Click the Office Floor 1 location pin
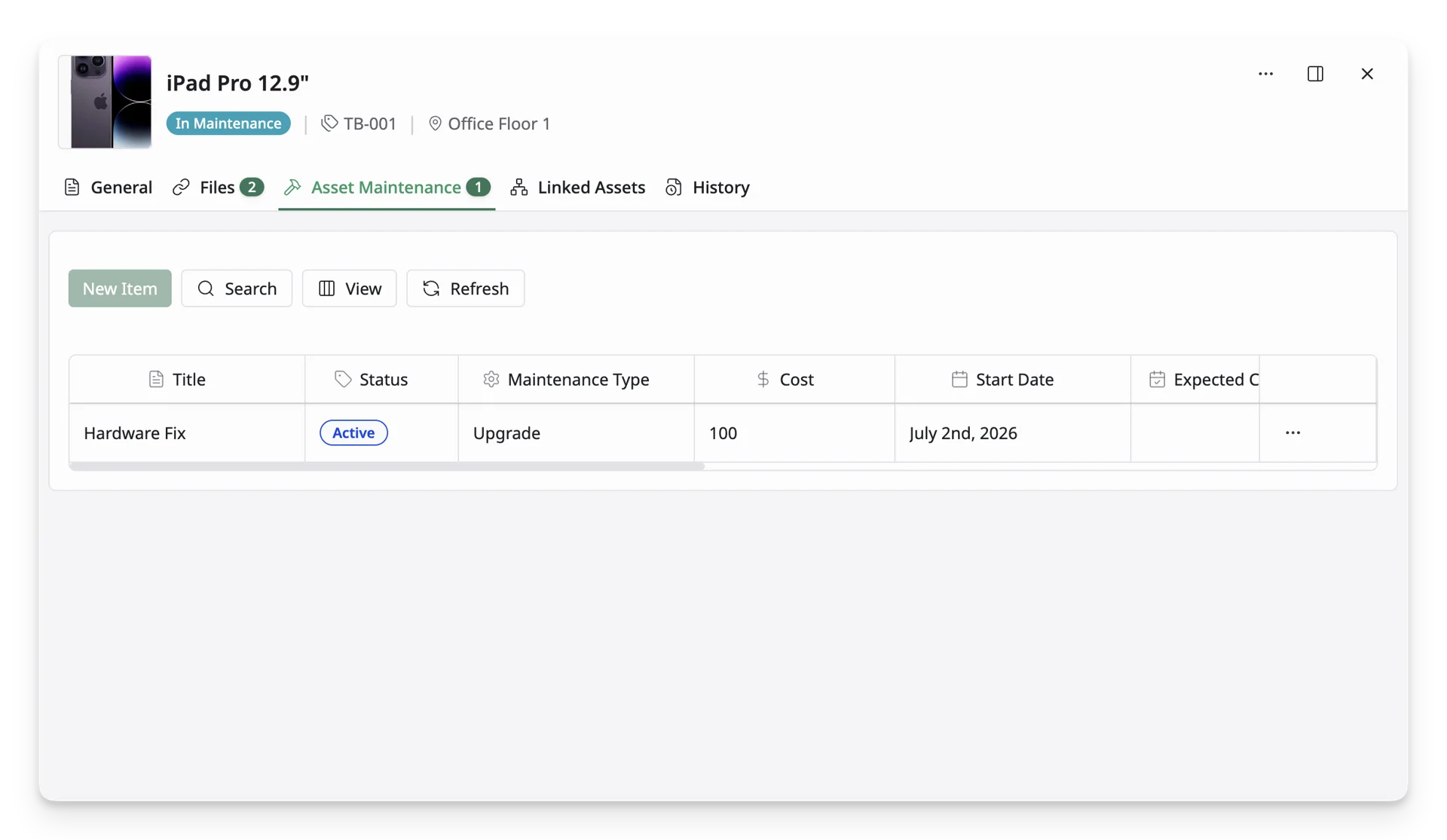 tap(435, 123)
